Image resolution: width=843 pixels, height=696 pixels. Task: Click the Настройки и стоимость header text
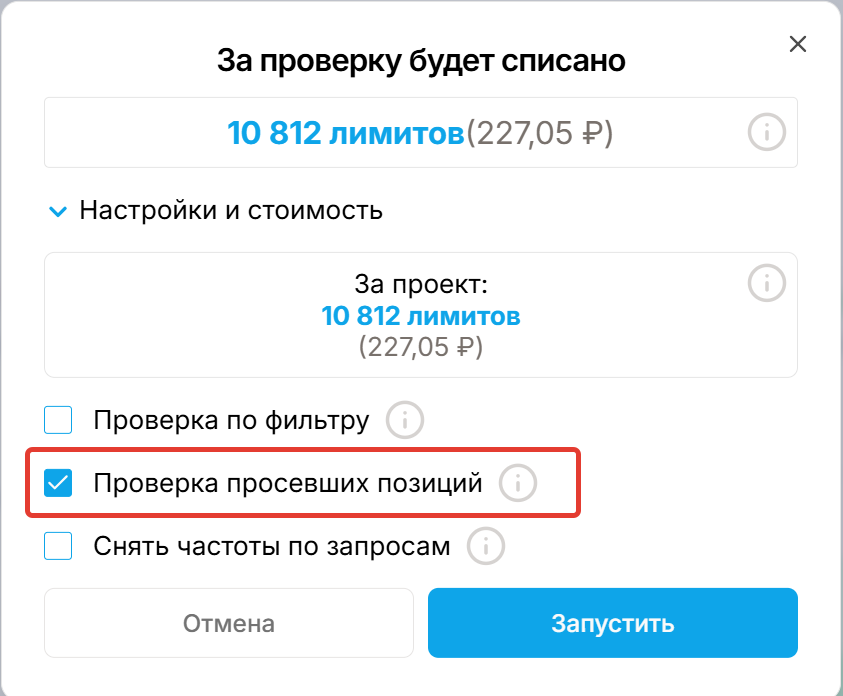click(x=231, y=211)
